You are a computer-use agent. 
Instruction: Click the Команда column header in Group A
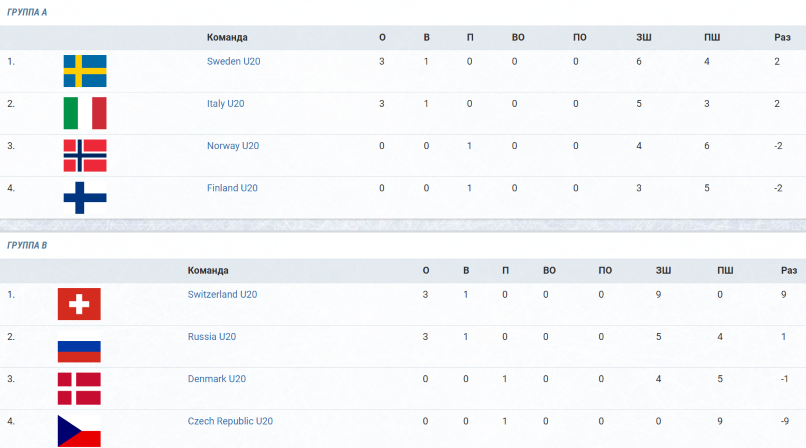coord(227,37)
